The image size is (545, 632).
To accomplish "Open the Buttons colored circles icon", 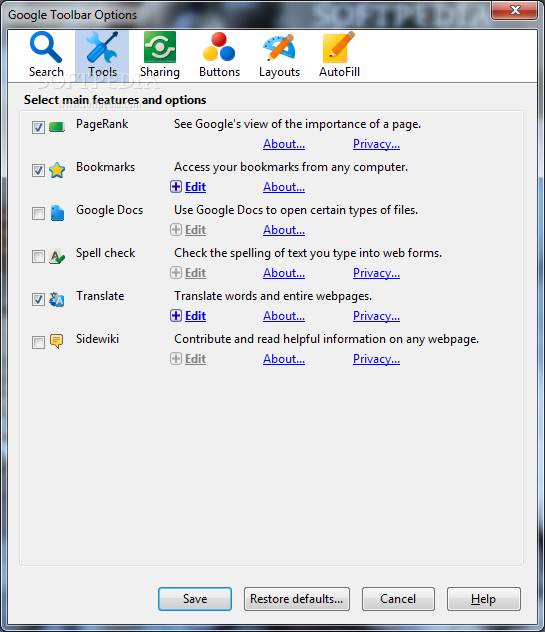I will click(x=219, y=47).
